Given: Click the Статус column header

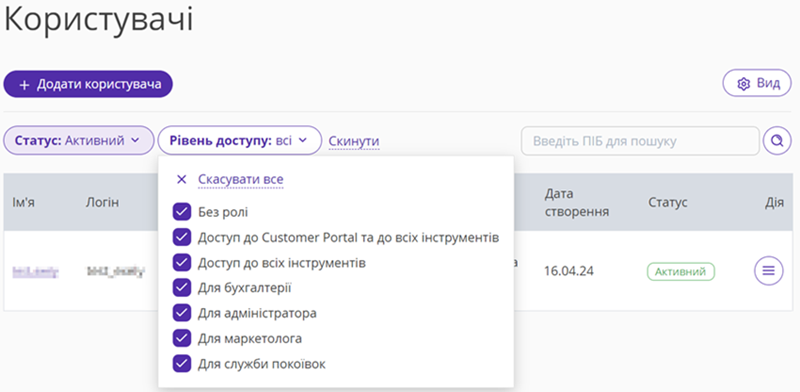Looking at the screenshot, I should 668,203.
